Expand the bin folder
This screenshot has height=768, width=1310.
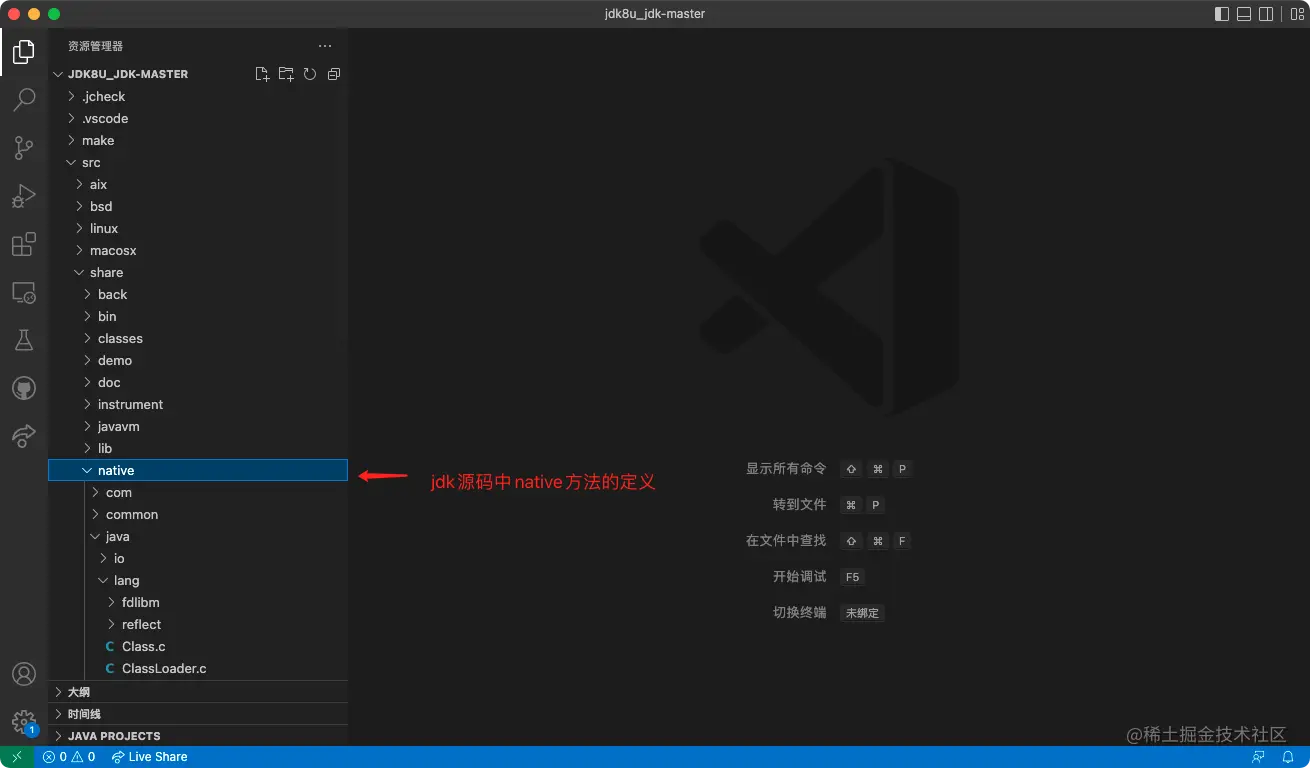click(x=198, y=316)
